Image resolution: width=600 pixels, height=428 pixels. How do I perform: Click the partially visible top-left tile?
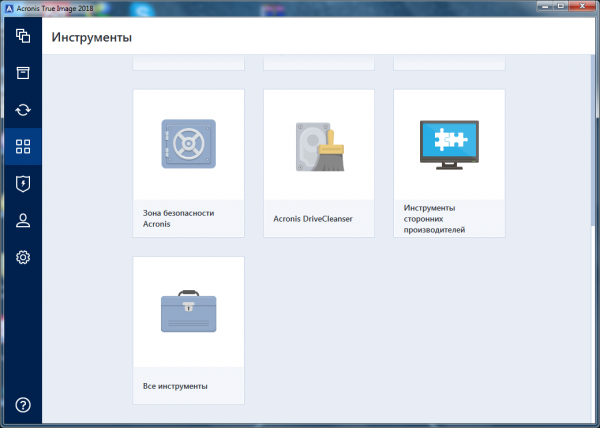(188, 63)
